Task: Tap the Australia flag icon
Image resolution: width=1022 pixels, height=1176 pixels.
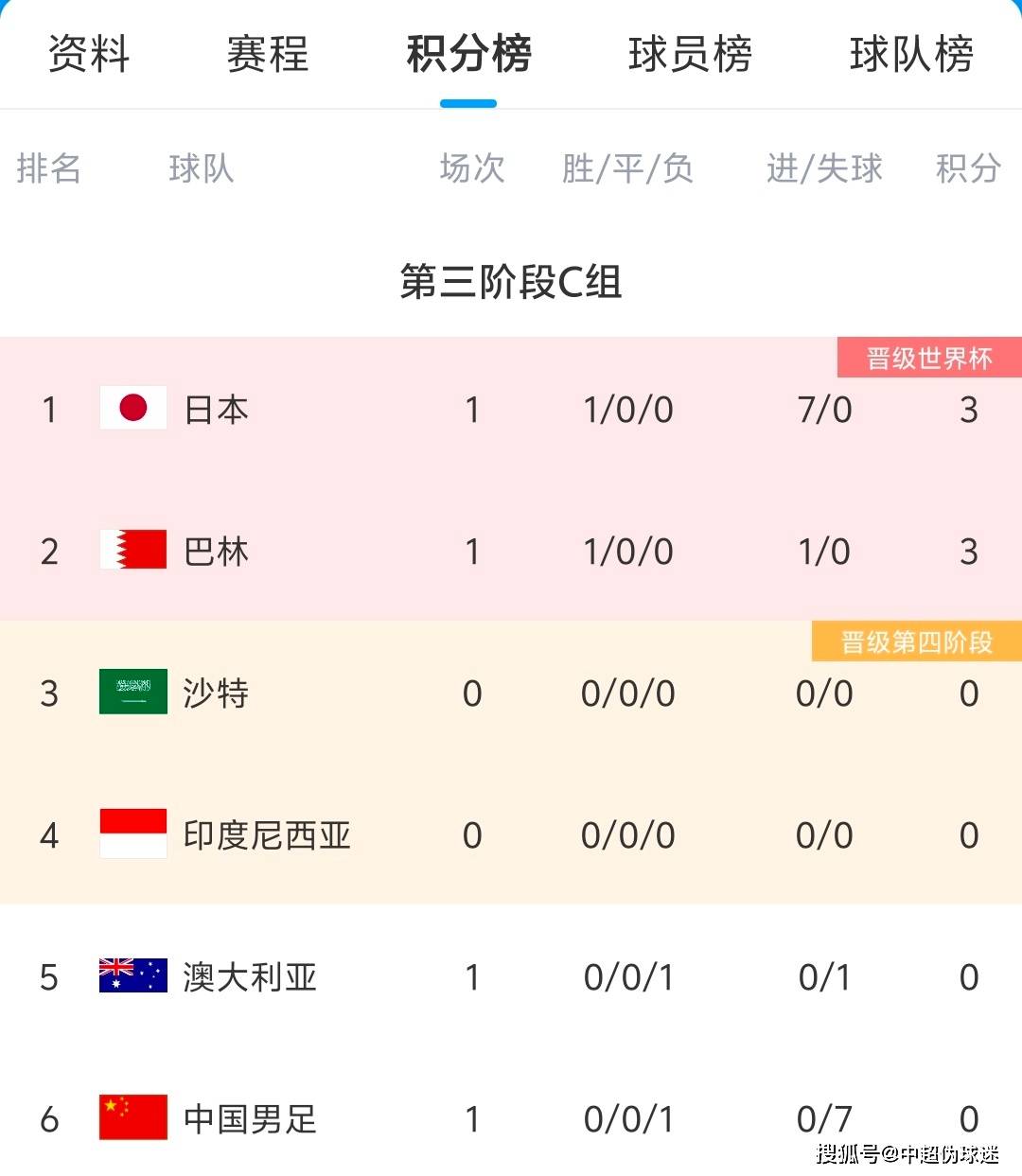Action: point(133,975)
